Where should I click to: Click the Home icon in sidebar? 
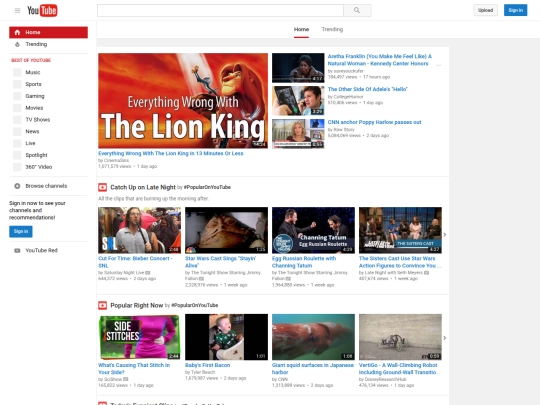point(17,32)
